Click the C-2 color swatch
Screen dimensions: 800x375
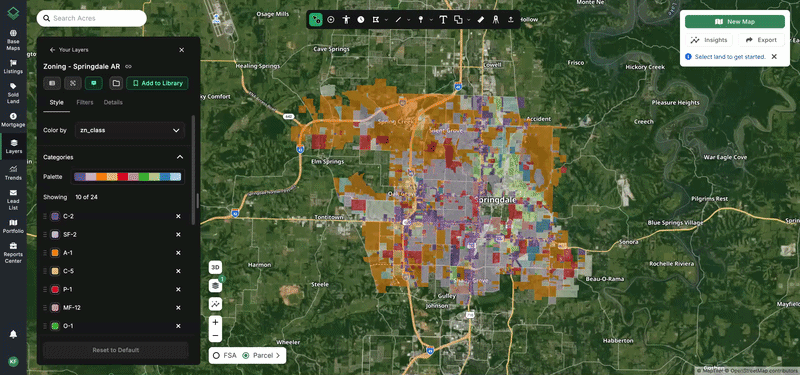coord(55,216)
